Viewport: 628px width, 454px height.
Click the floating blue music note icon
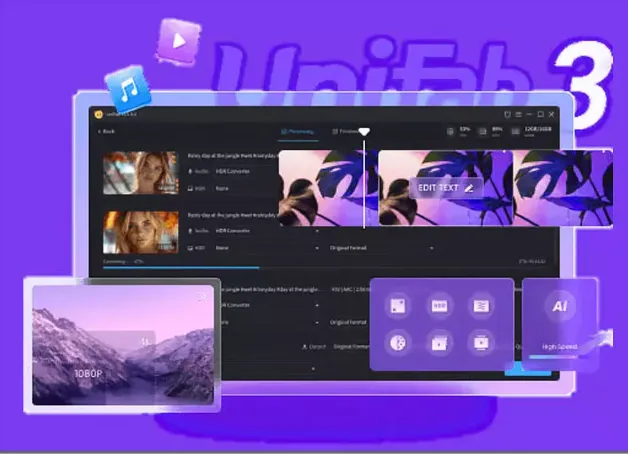[128, 89]
